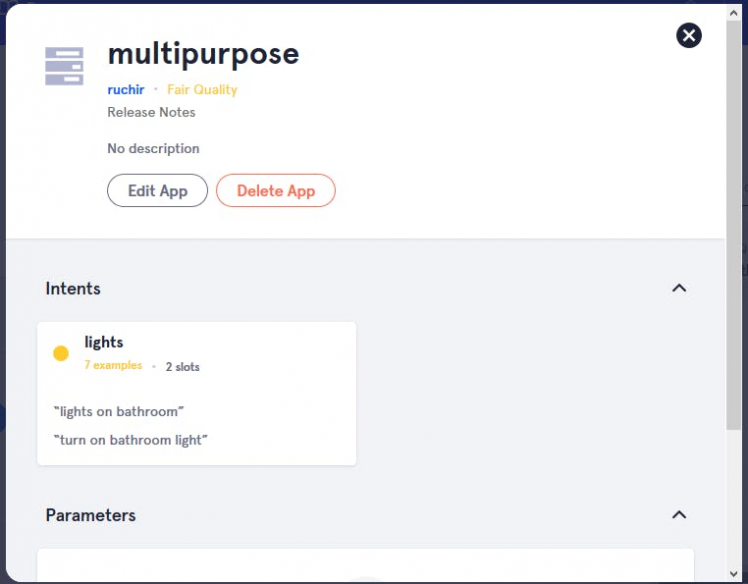Open the lights intent title
This screenshot has height=584, width=748.
point(104,342)
